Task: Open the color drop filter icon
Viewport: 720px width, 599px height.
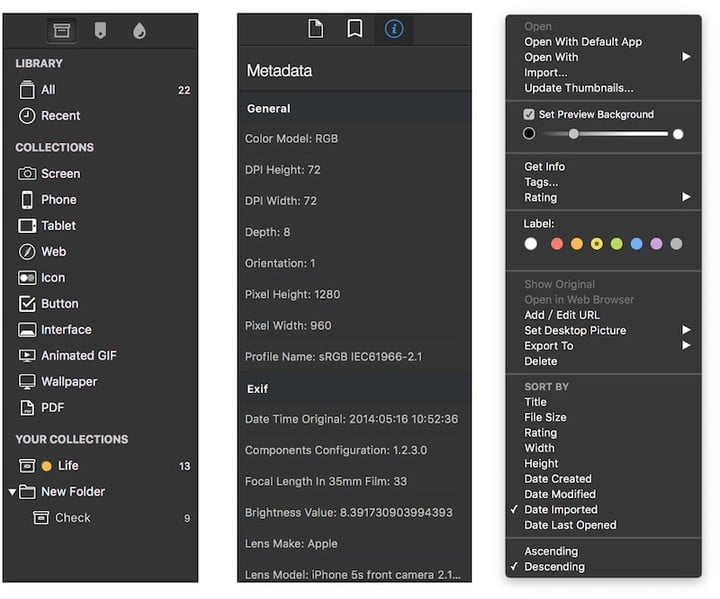Action: tap(139, 31)
